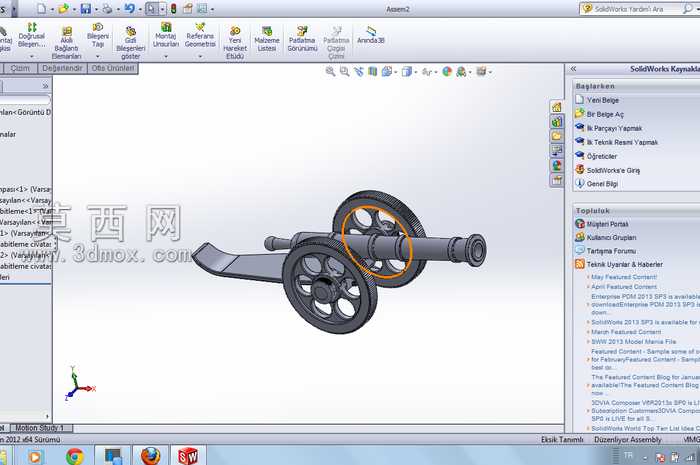Expand feature tree panel double chevron
This screenshot has height=465, width=700.
click(x=45, y=86)
